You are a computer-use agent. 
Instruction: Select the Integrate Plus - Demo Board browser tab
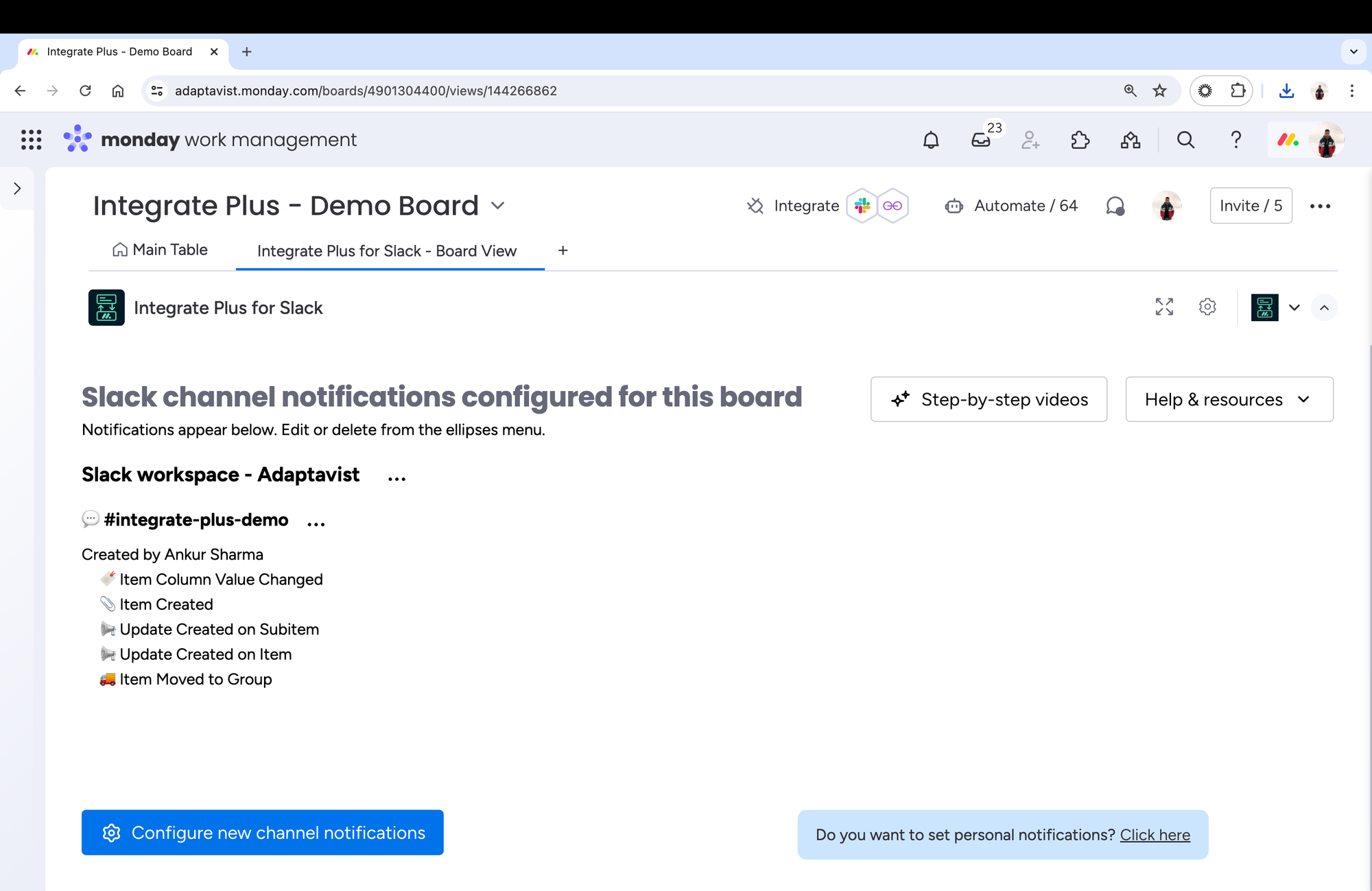[x=120, y=51]
